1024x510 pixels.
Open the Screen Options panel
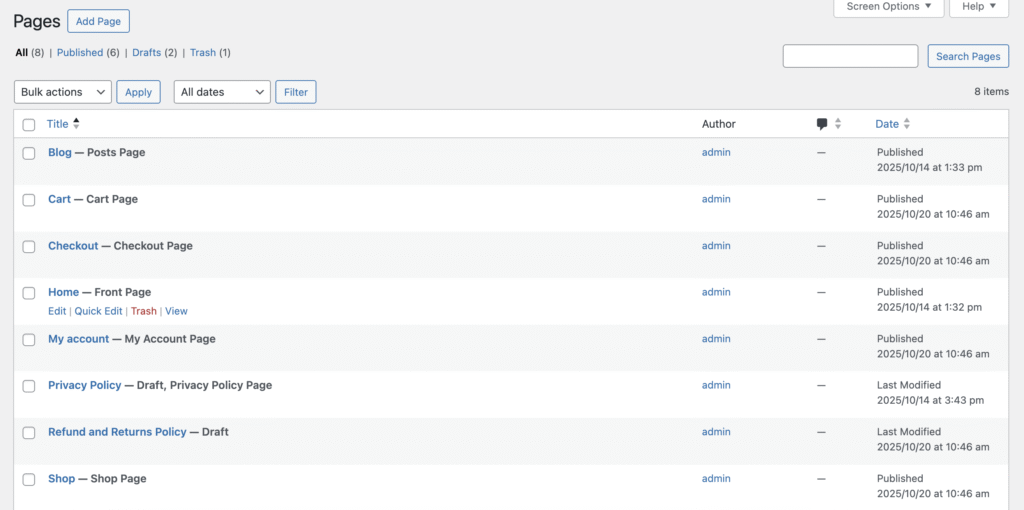click(x=889, y=7)
